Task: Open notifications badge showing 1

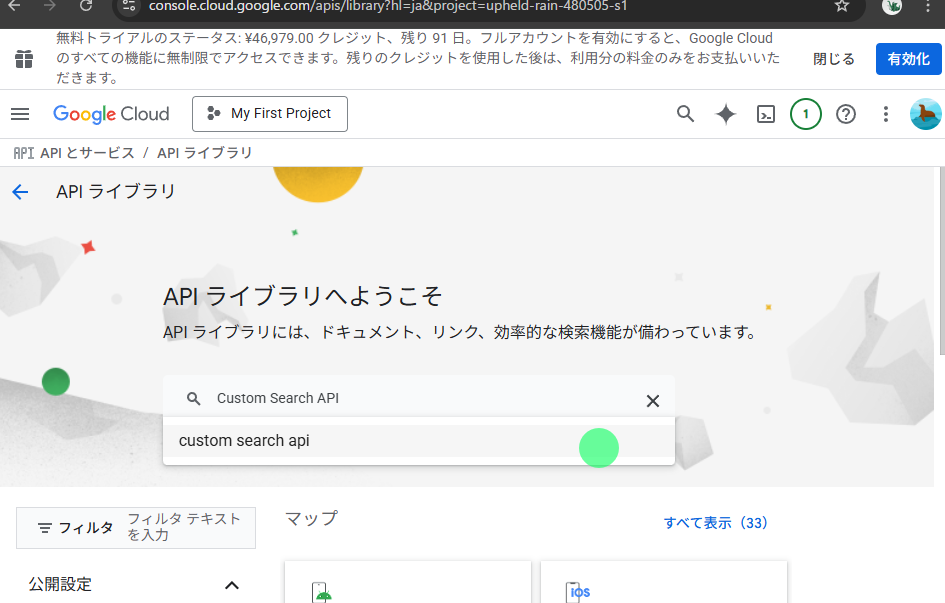Action: [x=805, y=114]
